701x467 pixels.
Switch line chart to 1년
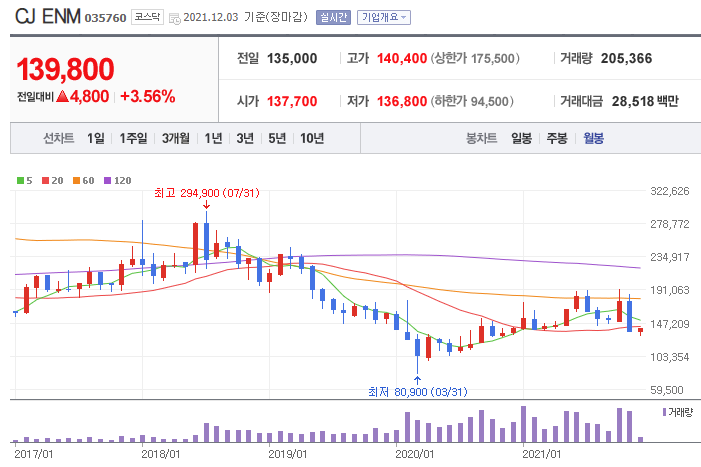(213, 139)
